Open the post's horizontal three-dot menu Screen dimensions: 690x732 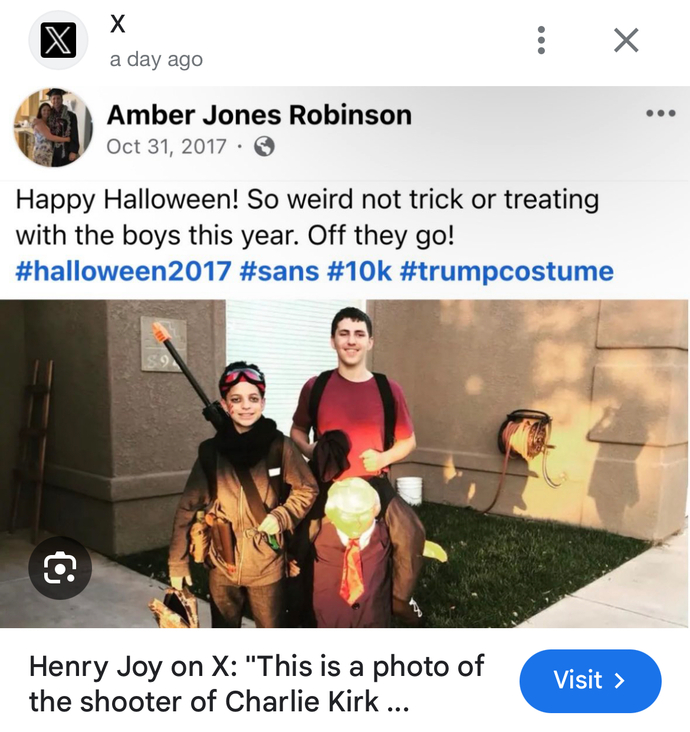coord(661,113)
